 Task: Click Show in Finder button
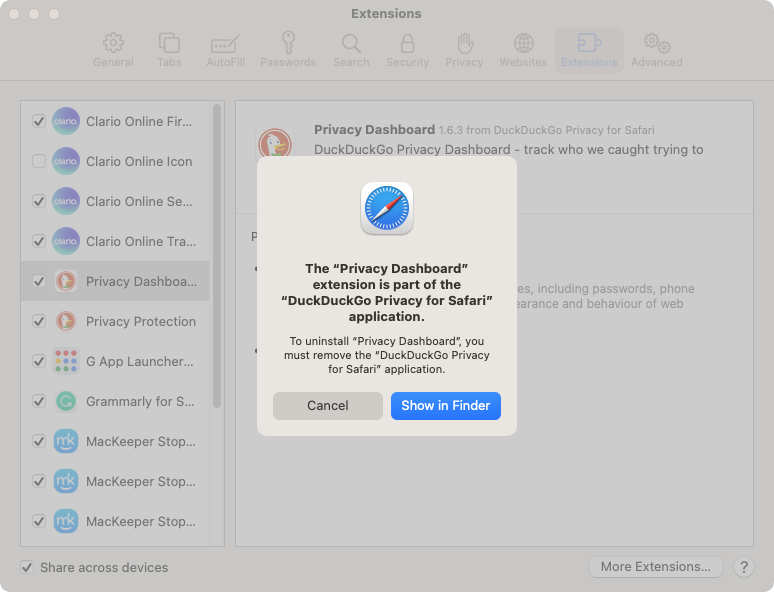point(446,405)
